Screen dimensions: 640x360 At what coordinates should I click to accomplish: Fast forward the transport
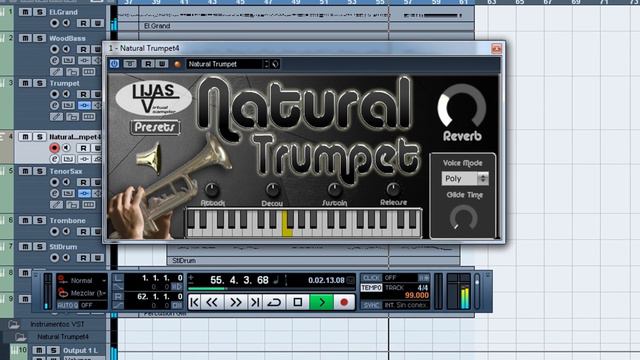point(236,302)
